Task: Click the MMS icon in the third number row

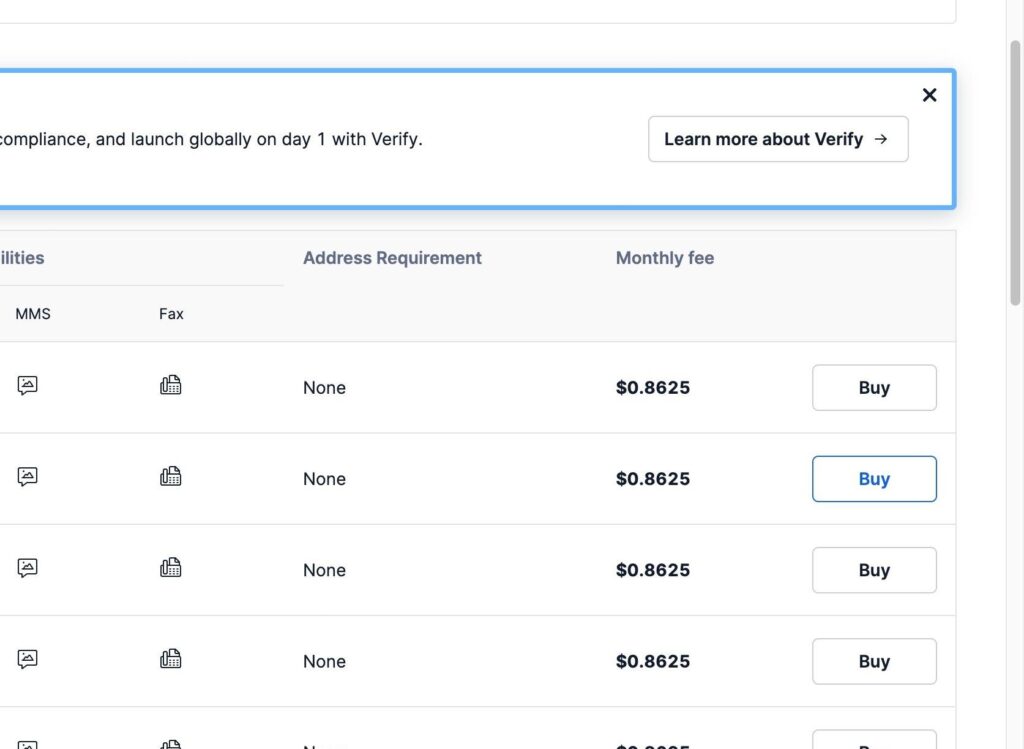Action: tap(28, 568)
